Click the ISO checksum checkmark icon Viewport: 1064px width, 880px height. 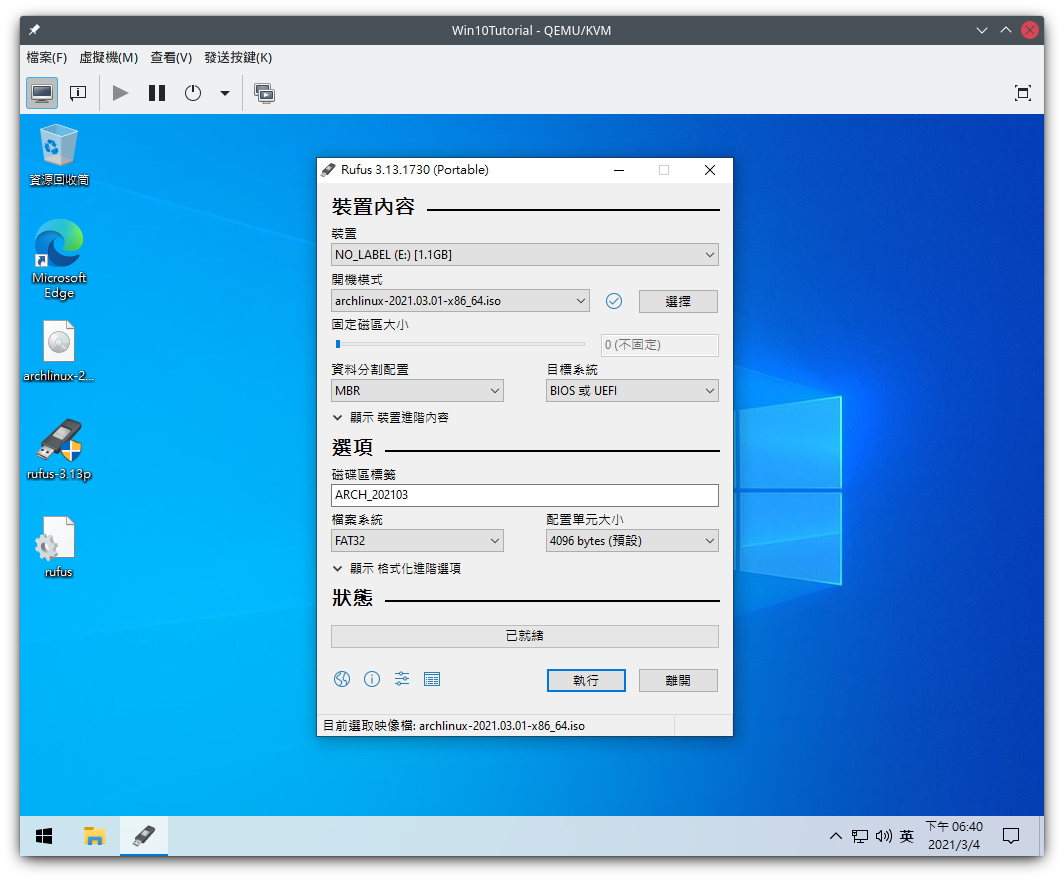tap(613, 301)
